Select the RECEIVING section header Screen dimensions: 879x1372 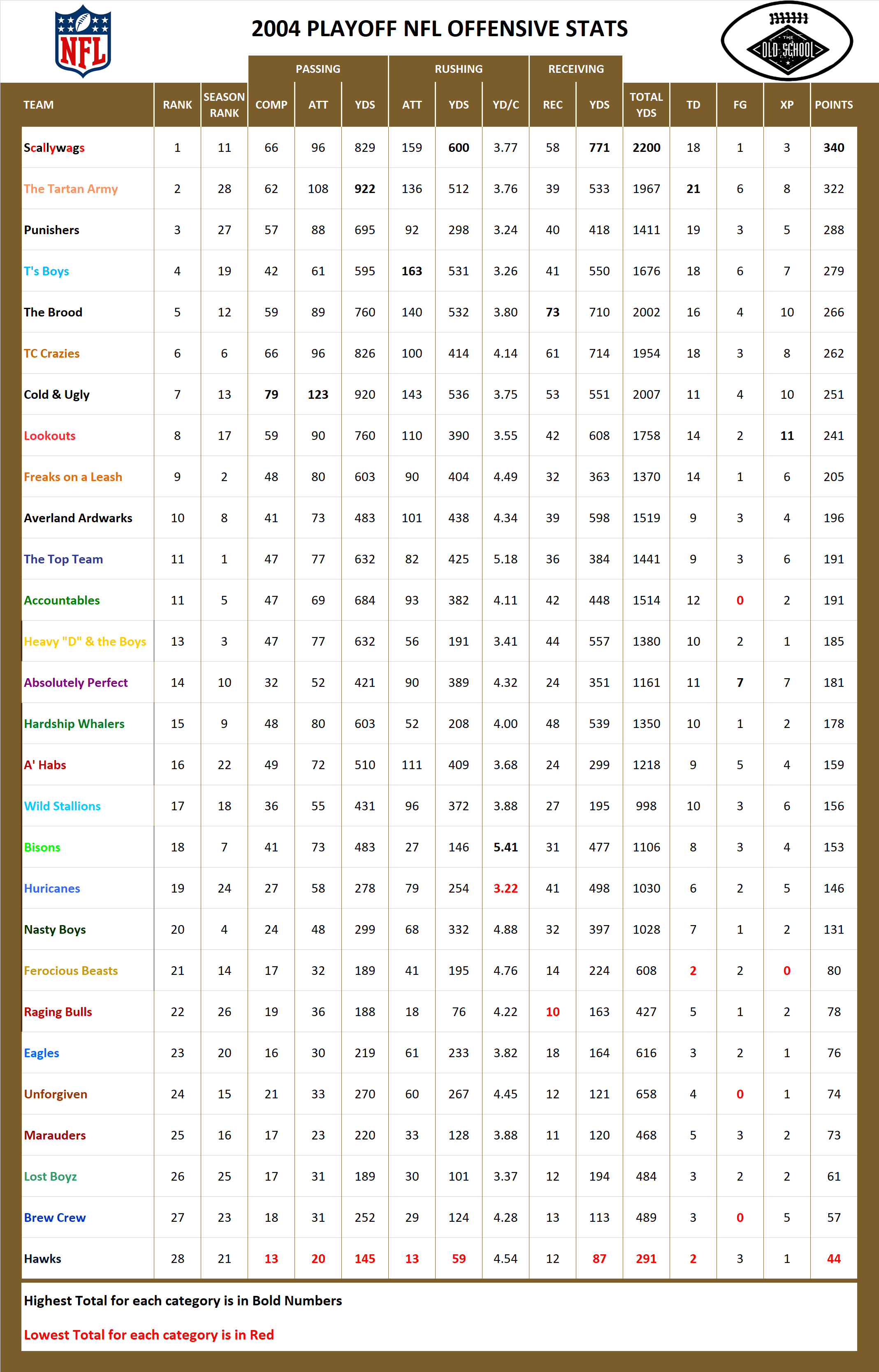click(576, 68)
